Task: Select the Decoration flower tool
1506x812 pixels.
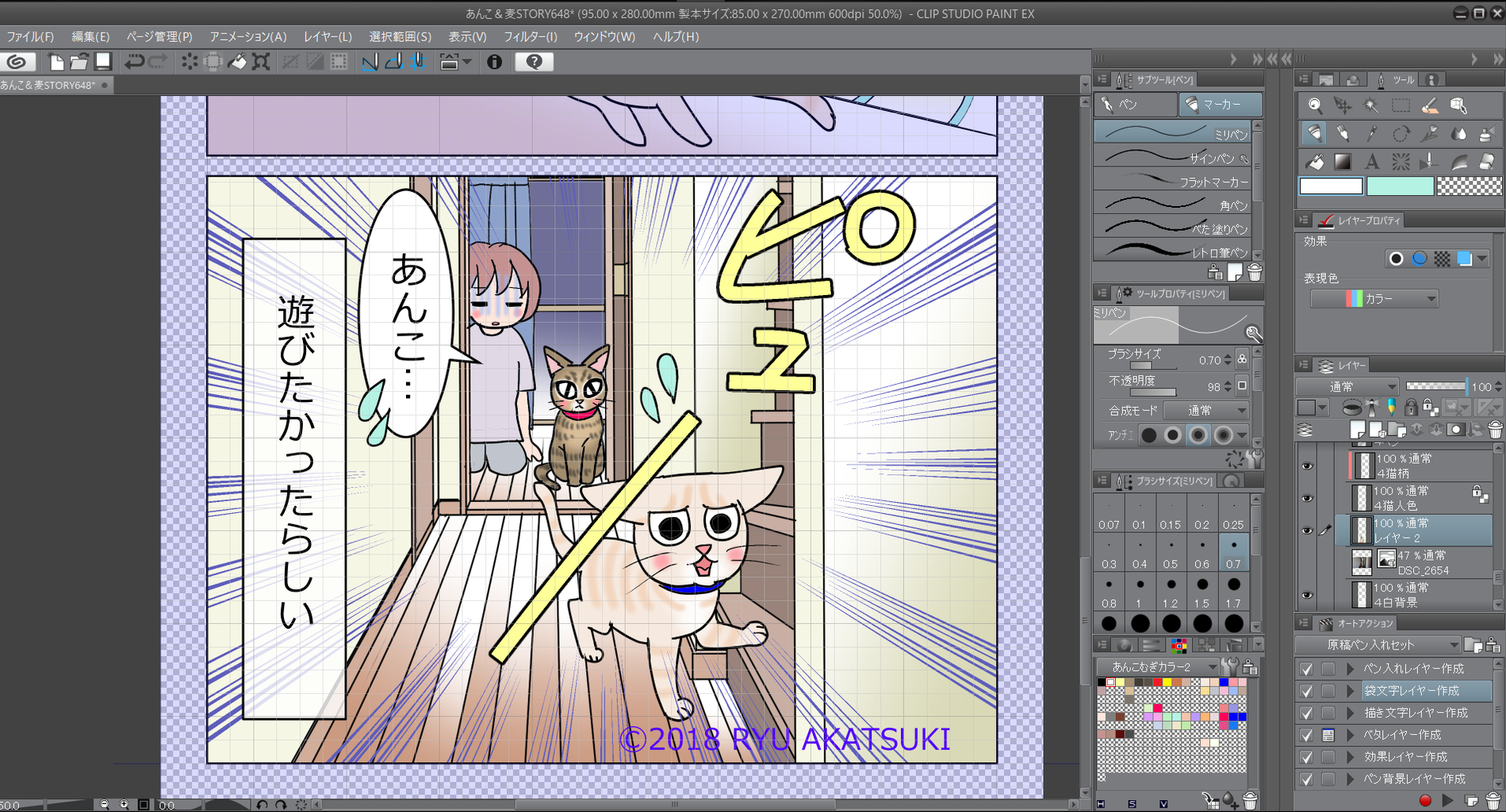Action: [1429, 133]
